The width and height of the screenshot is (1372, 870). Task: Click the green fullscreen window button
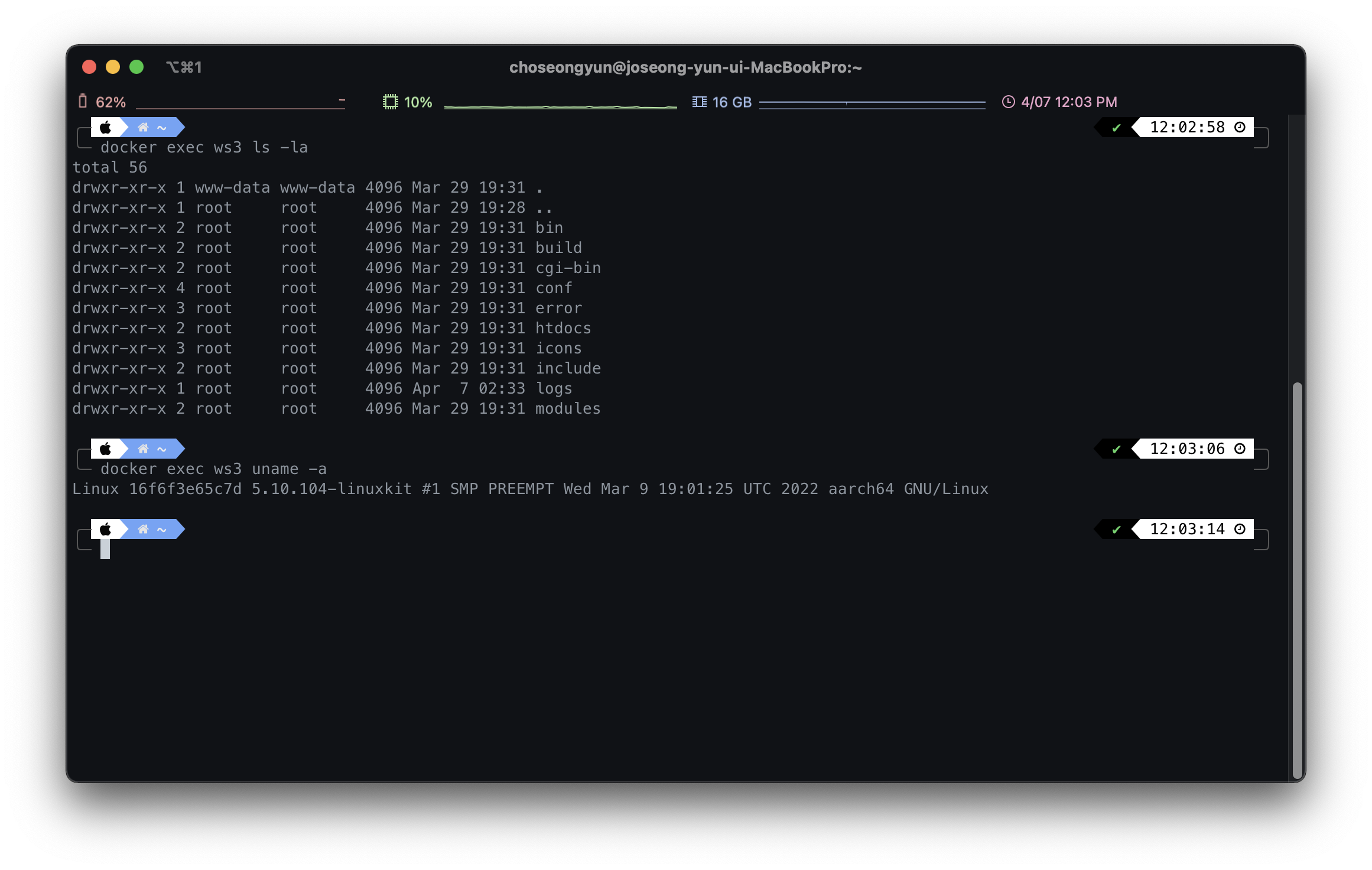coord(136,67)
